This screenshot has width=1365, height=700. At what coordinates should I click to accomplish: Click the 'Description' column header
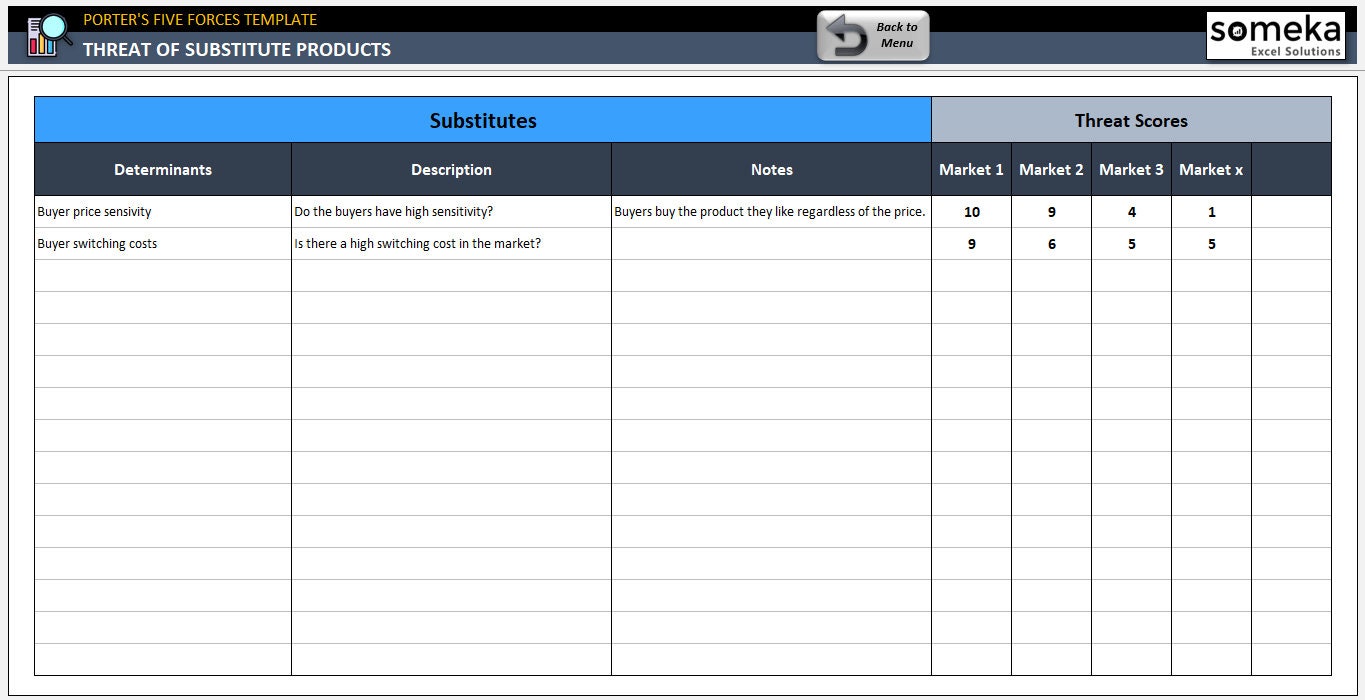pos(451,169)
